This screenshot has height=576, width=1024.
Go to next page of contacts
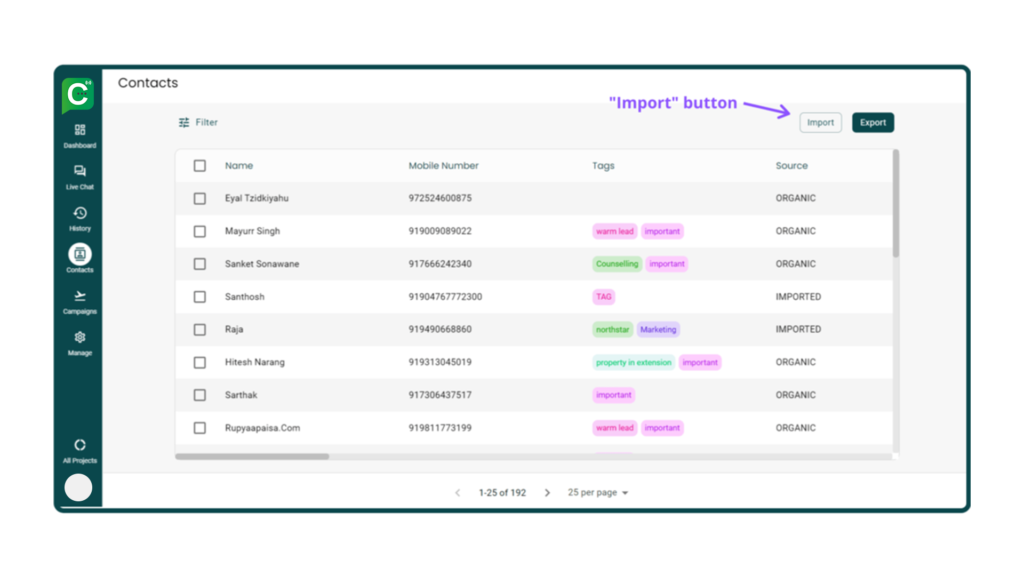547,493
